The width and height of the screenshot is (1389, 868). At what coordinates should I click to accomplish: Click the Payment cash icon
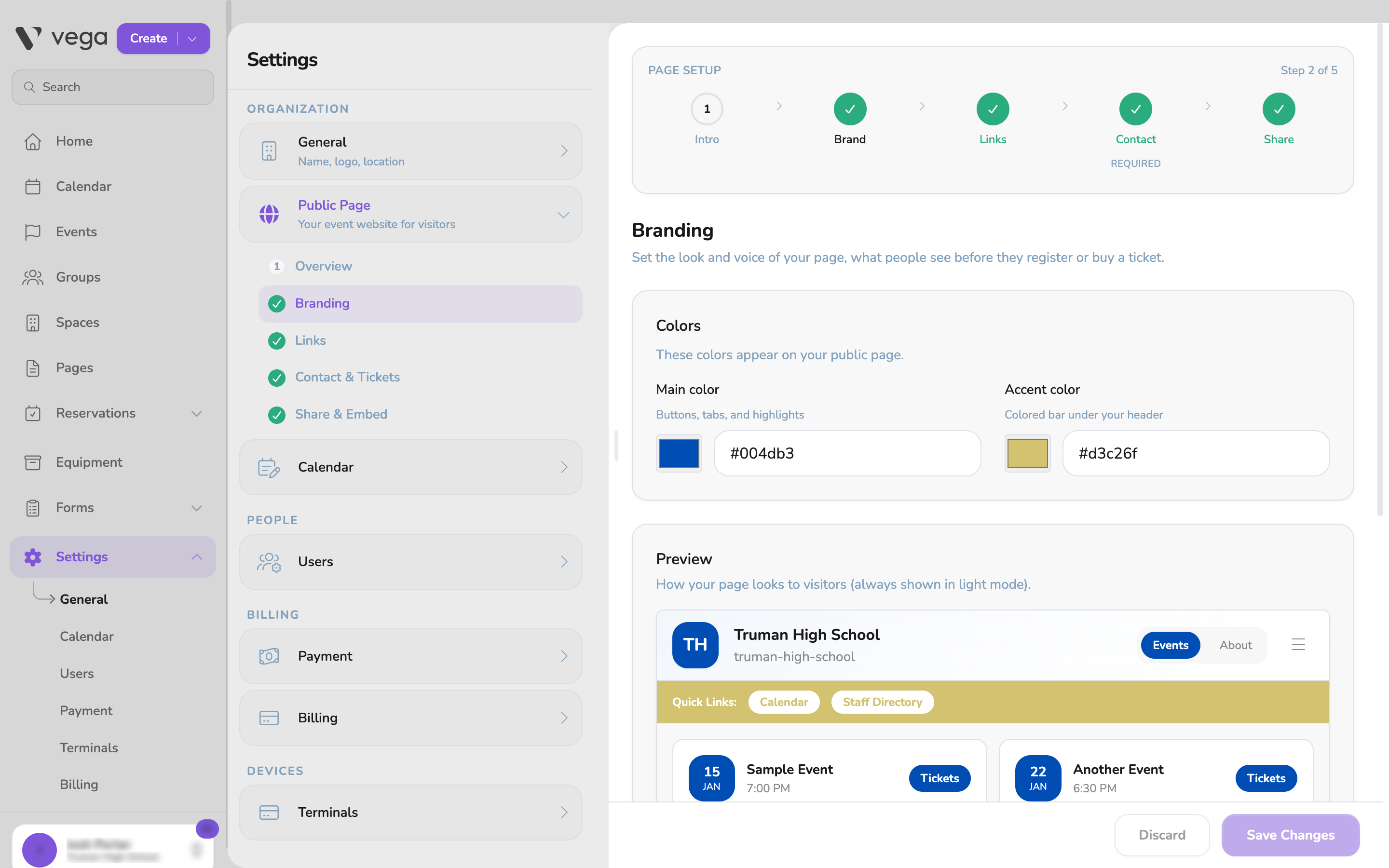(x=269, y=656)
